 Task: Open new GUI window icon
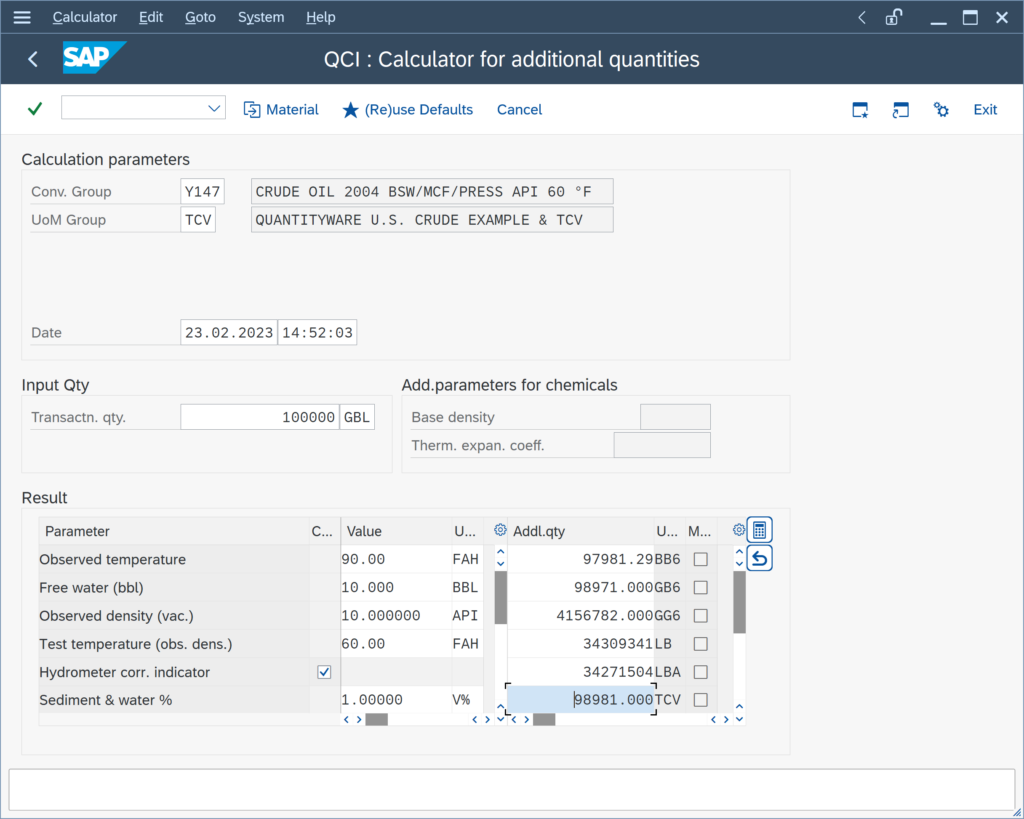click(x=860, y=110)
